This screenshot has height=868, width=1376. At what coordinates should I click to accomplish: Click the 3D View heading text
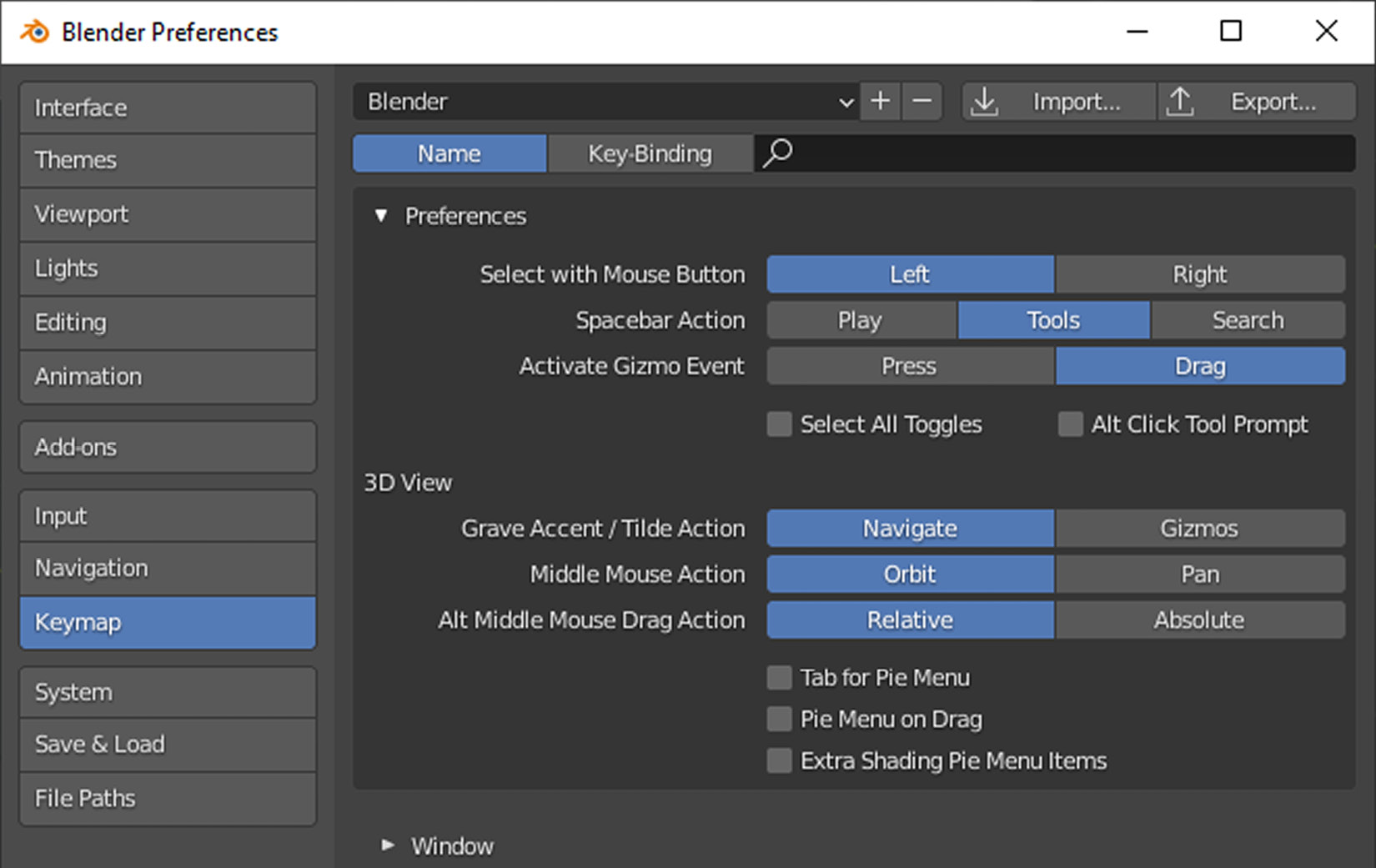(408, 483)
